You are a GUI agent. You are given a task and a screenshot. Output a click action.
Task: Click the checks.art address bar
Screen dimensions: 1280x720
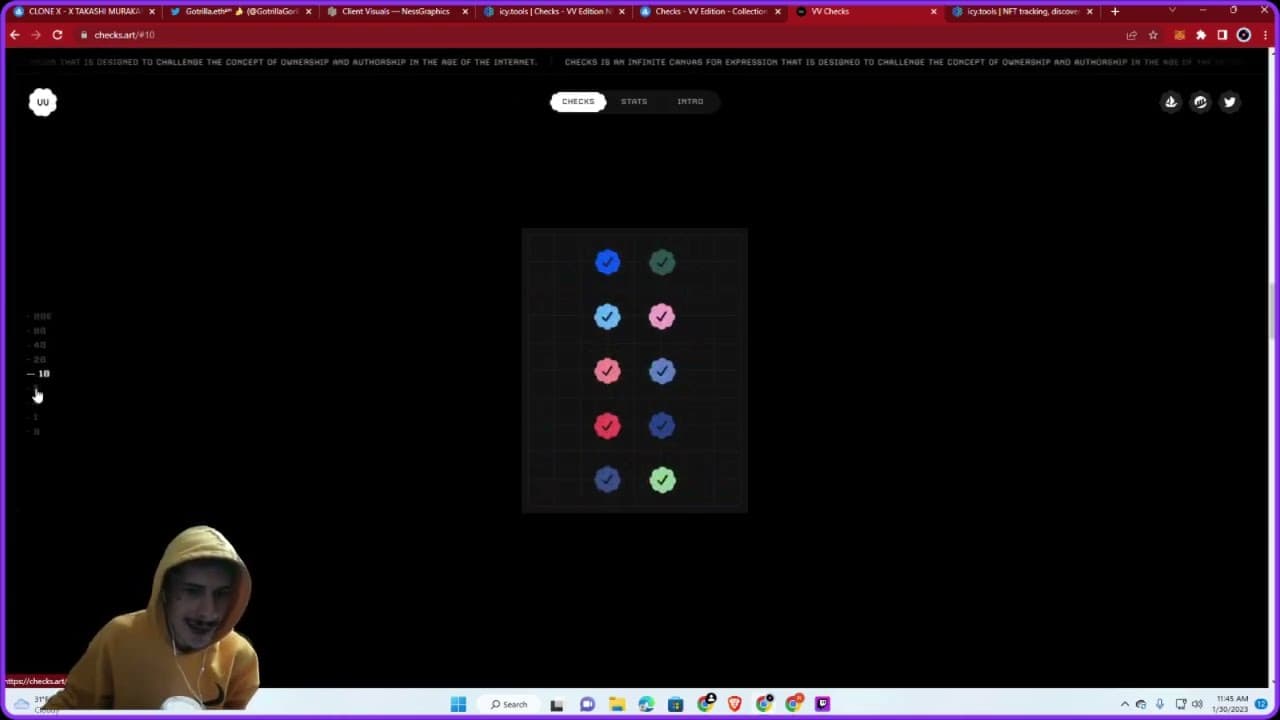pyautogui.click(x=600, y=34)
